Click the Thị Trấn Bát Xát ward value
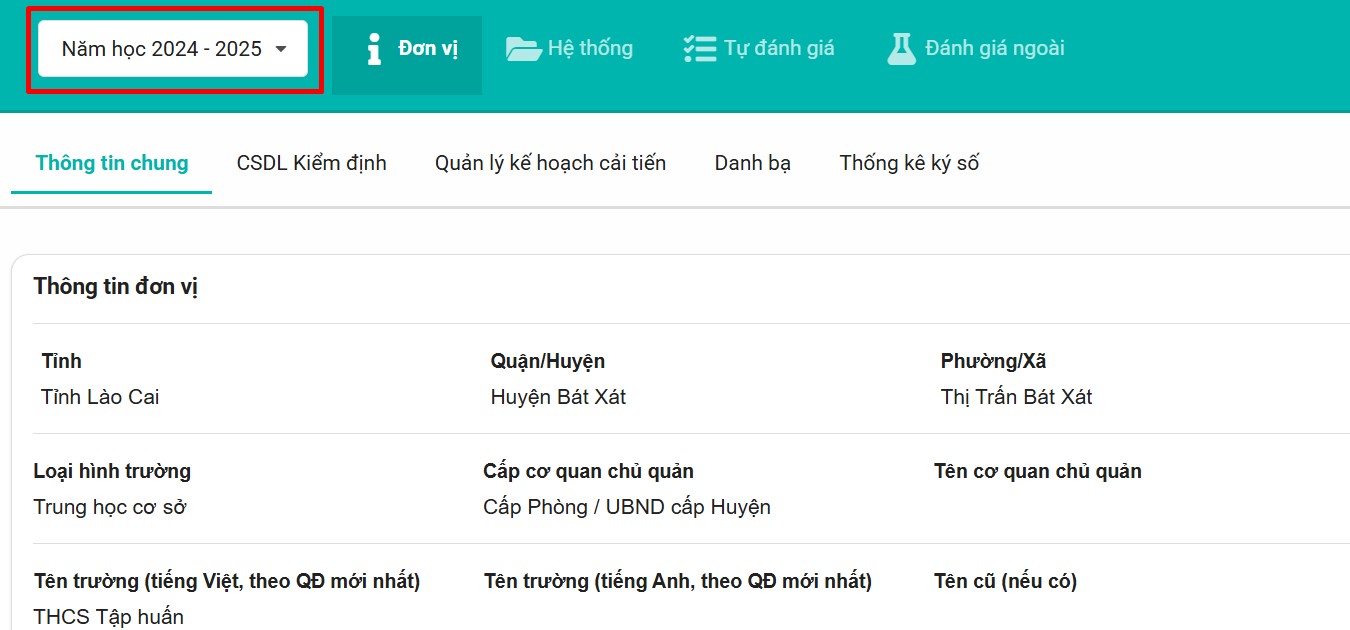 [x=1016, y=397]
